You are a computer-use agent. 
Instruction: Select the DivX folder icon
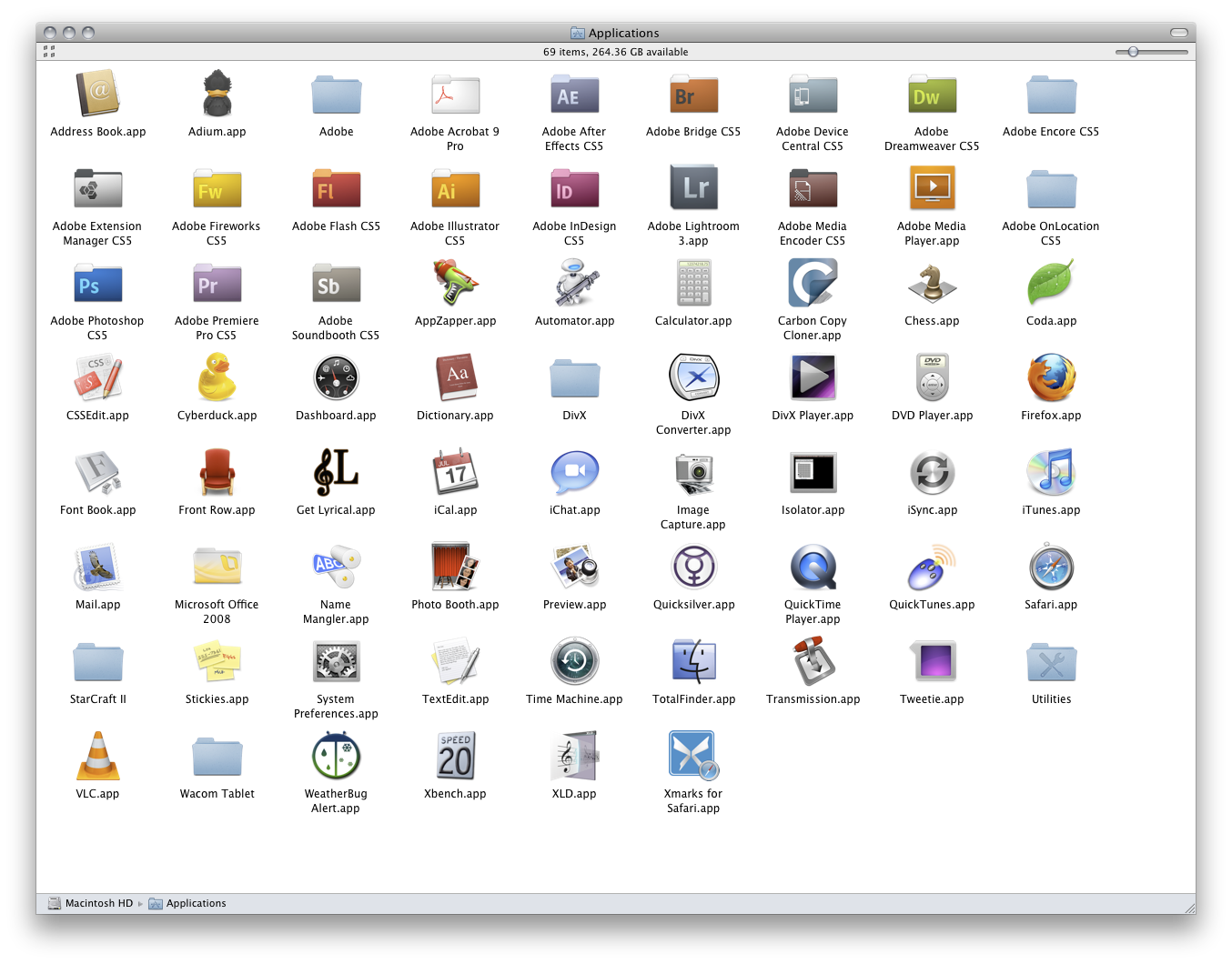coord(574,378)
